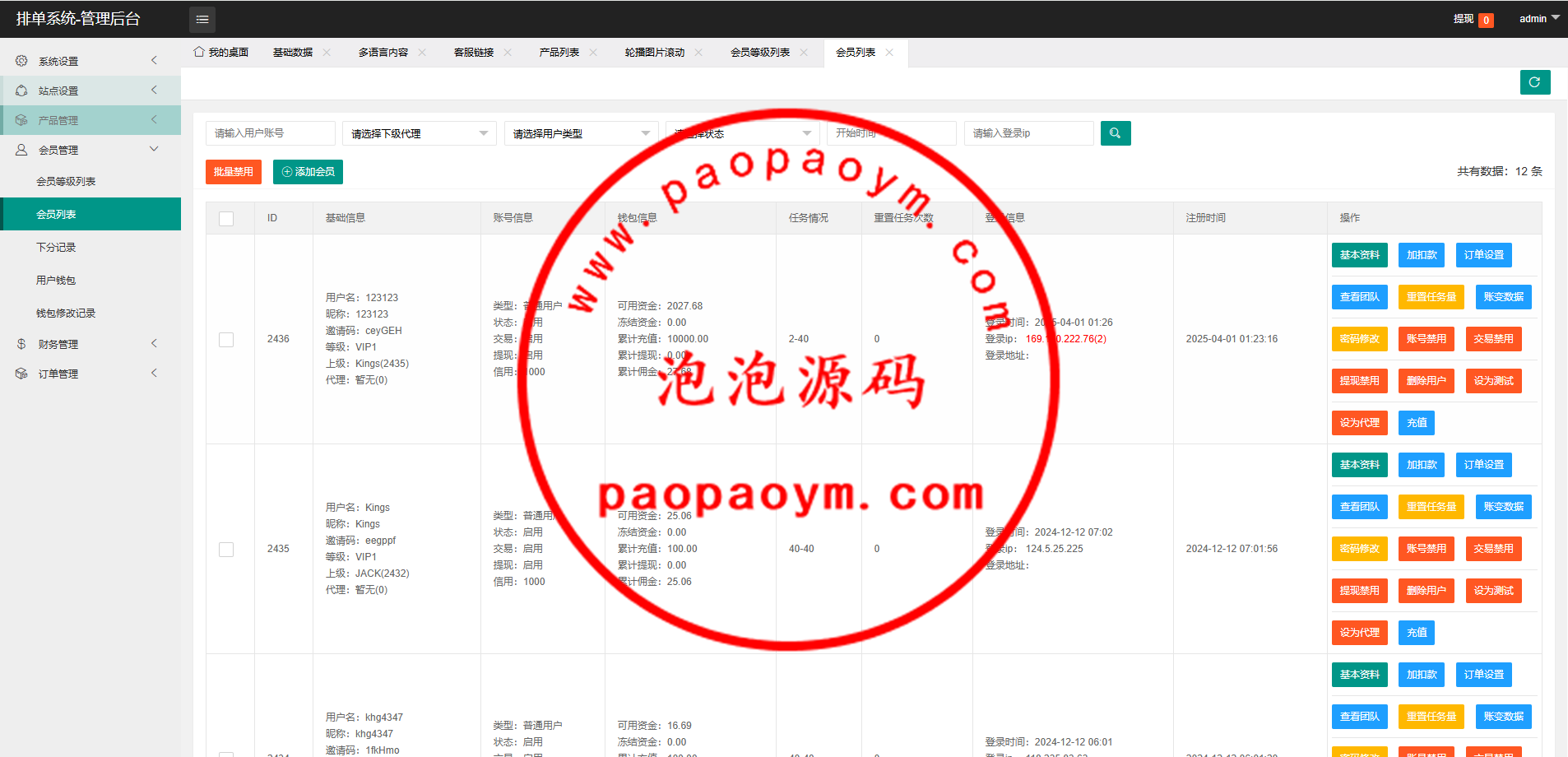Click 账变数据 for user Kings
Image resolution: width=1568 pixels, height=757 pixels.
point(1504,507)
